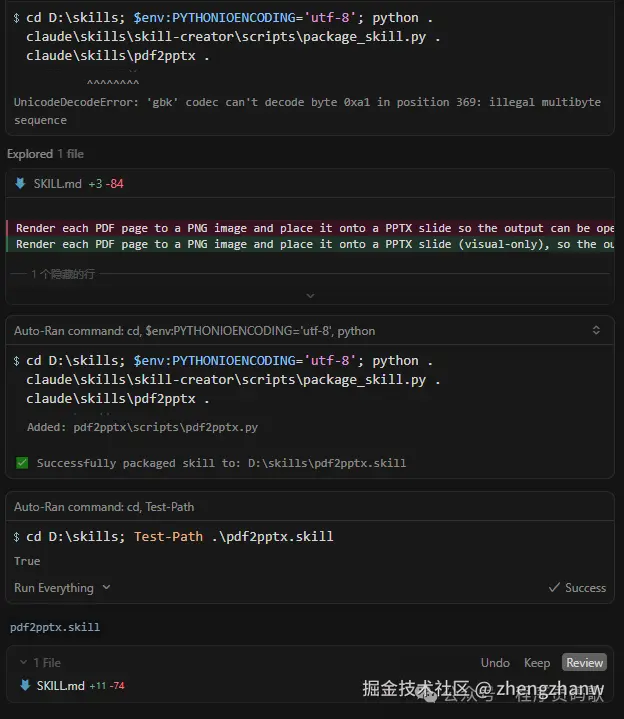Click the Auto-Ran command: cd, $env:PYTHONIOENCODING header text
The height and width of the screenshot is (719, 624).
[194, 331]
